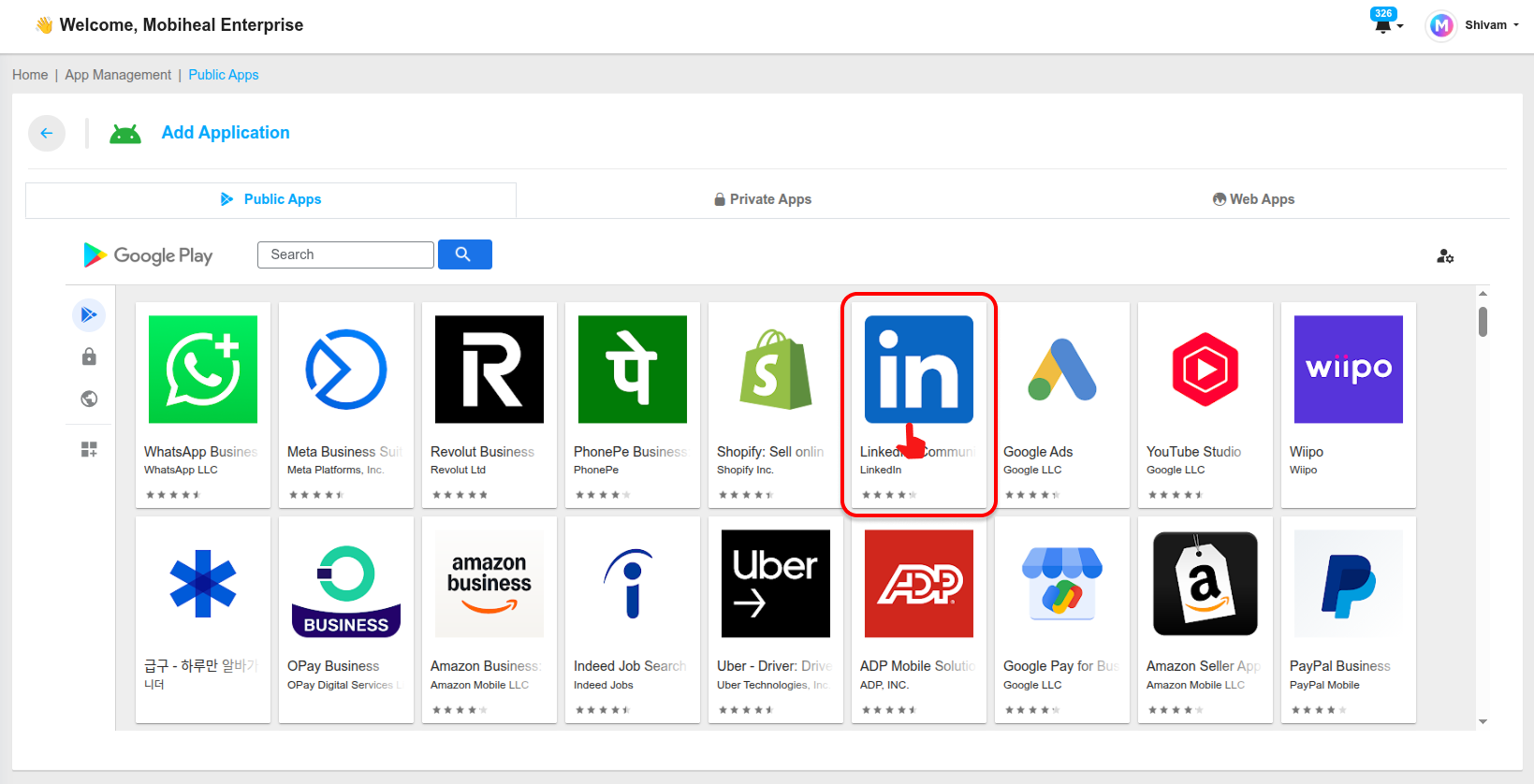The image size is (1534, 784).
Task: Click the app list vertical scrollbar thumb
Action: tap(1483, 321)
